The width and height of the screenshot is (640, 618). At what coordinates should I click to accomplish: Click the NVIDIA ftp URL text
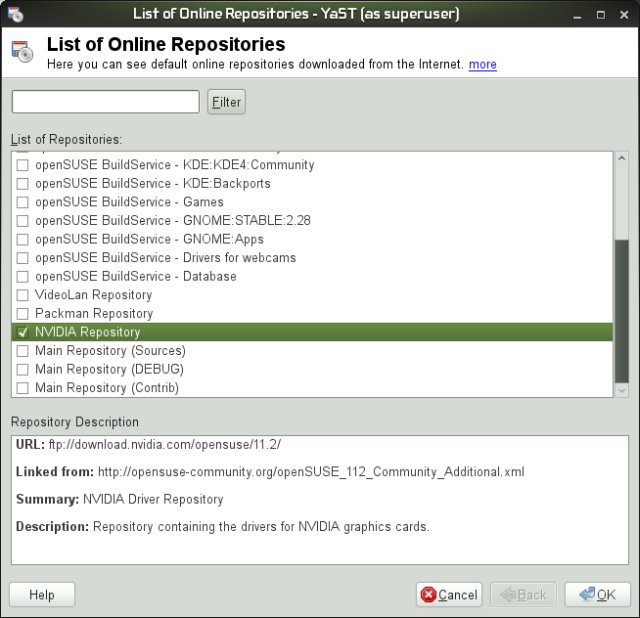164,445
